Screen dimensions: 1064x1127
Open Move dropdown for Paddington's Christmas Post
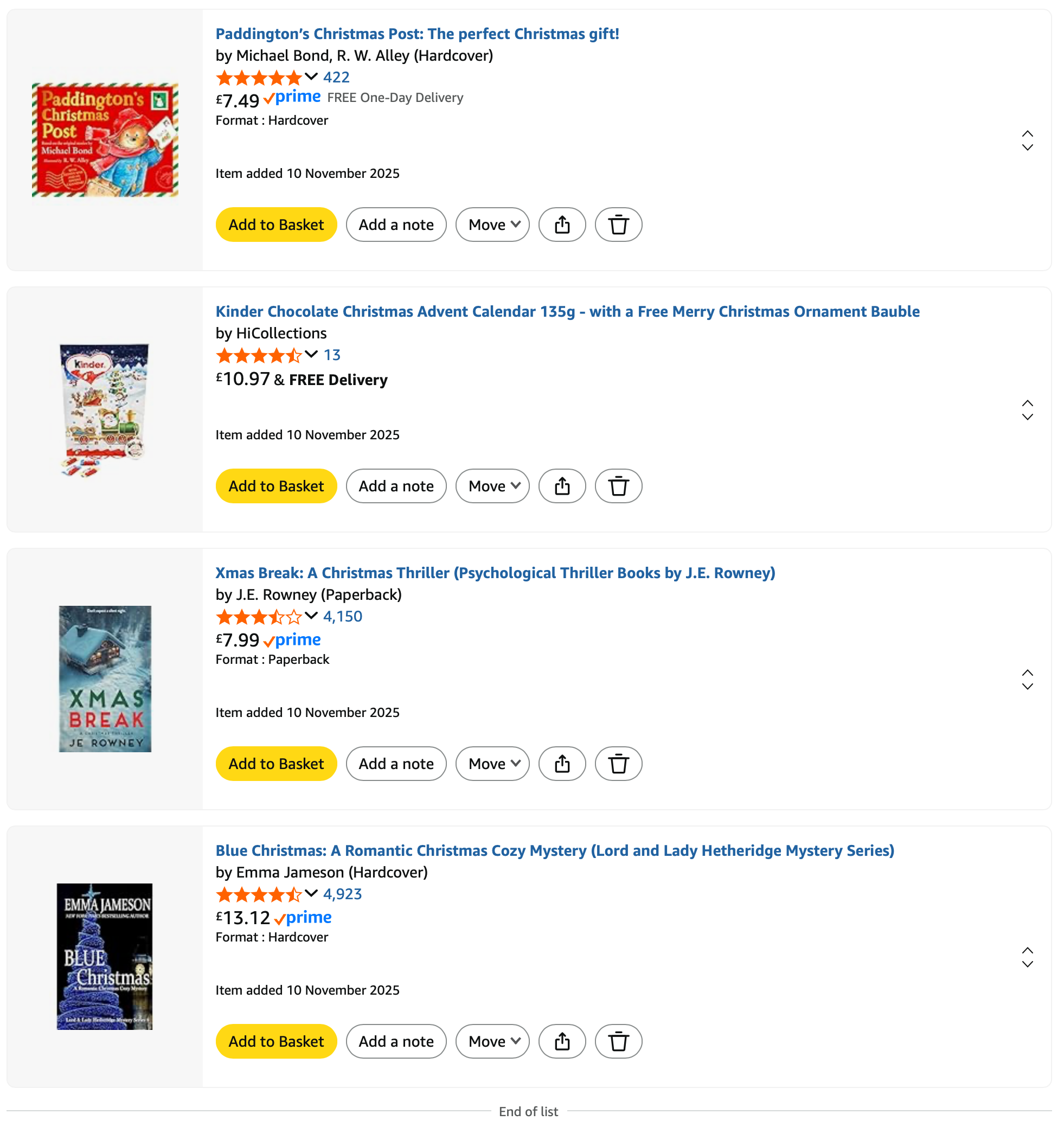click(x=492, y=225)
